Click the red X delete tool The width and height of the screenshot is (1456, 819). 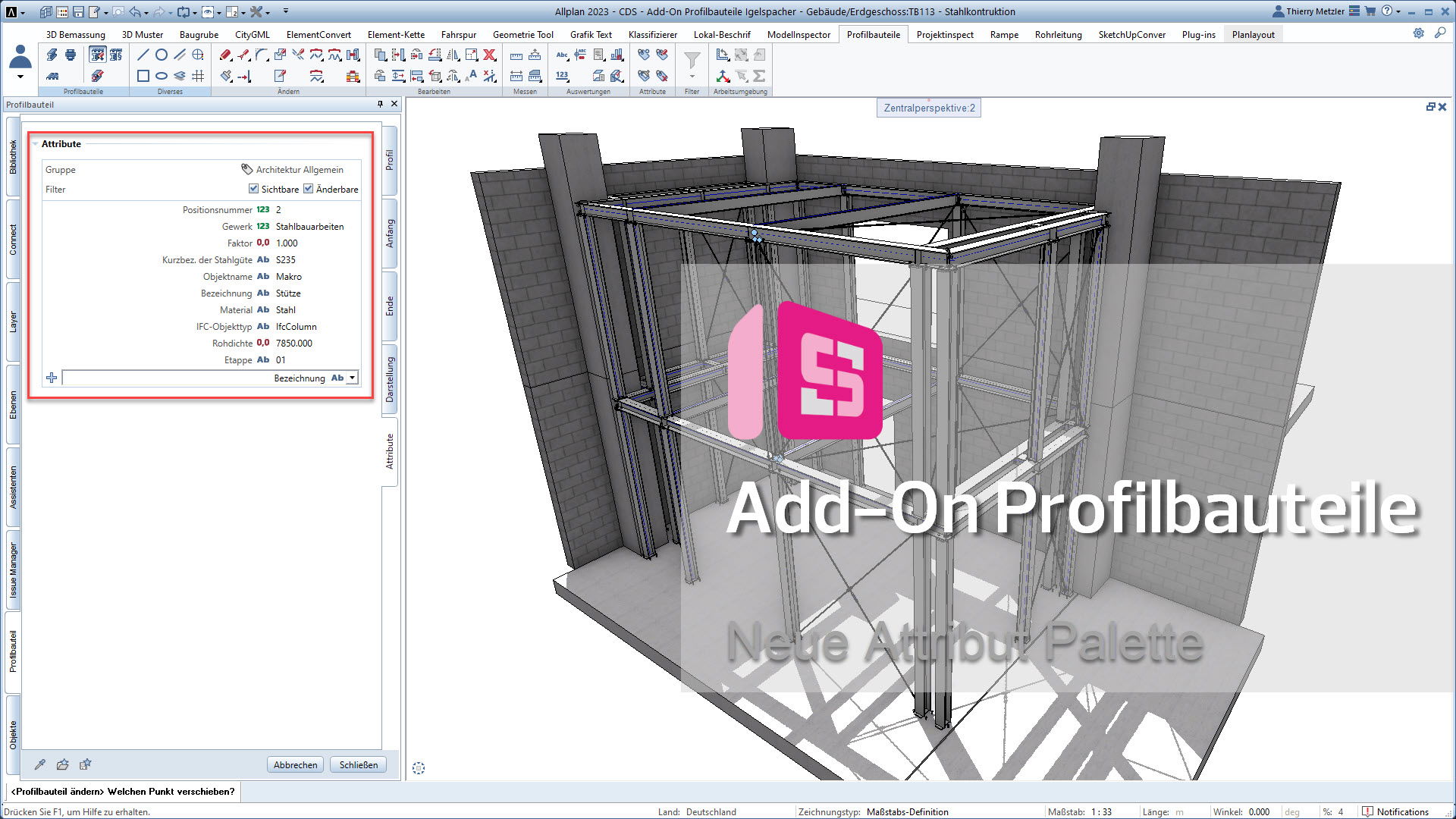tap(490, 55)
